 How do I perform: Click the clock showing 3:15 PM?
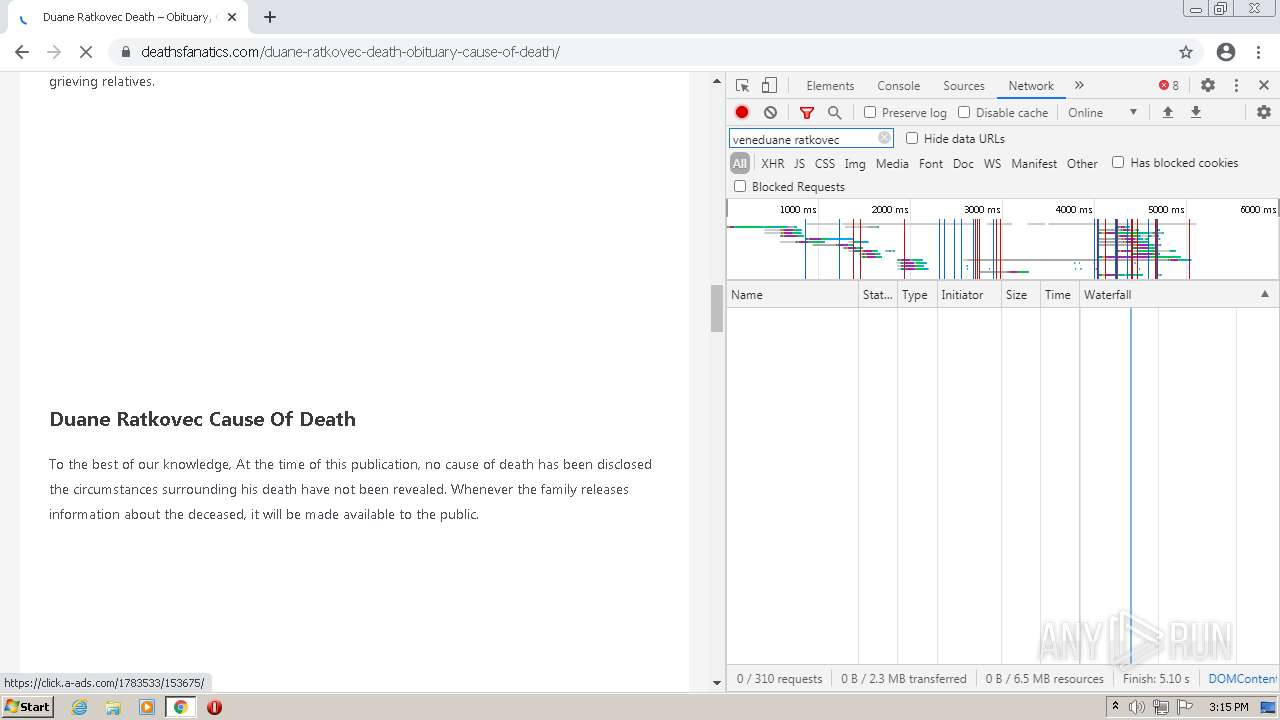[1228, 707]
